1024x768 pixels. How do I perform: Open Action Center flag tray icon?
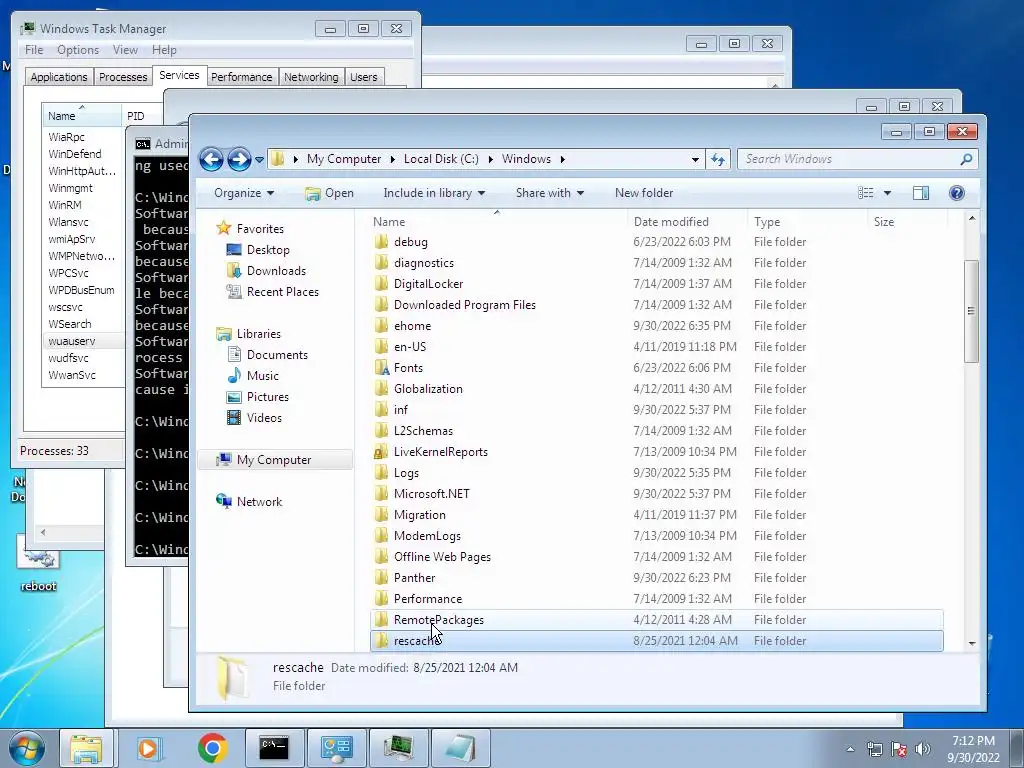point(899,749)
